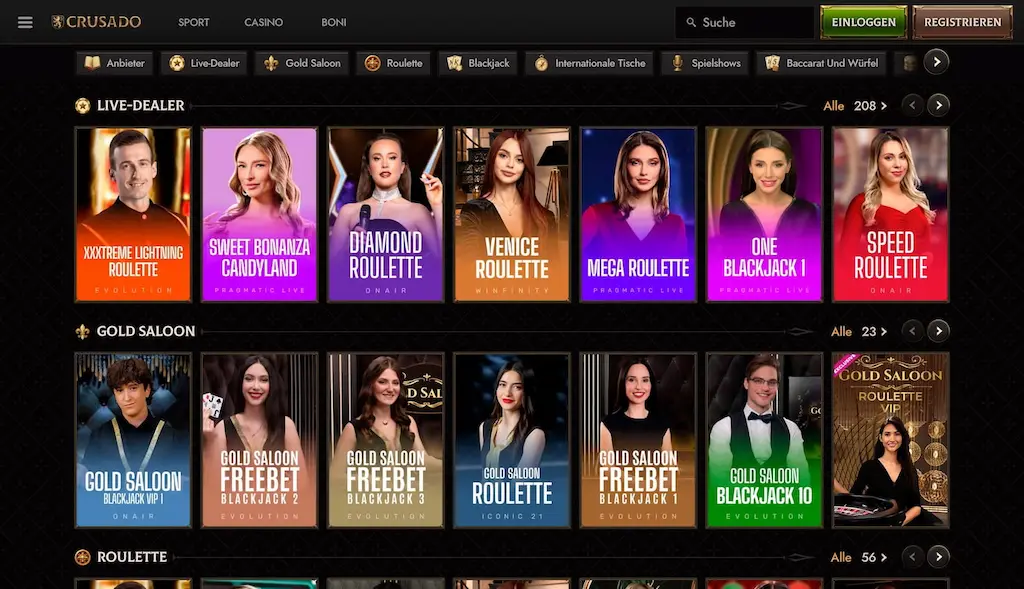Click the EINLOGGEN button
The height and width of the screenshot is (589, 1024).
(x=863, y=22)
